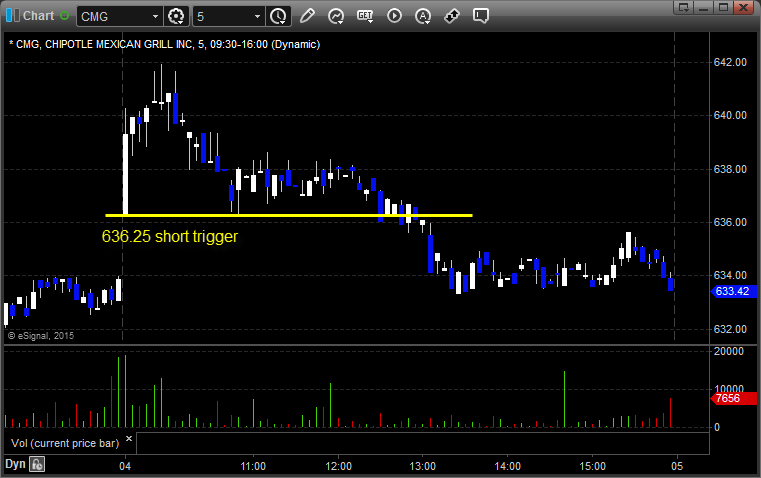
Task: Click the play replay button icon
Action: pyautogui.click(x=394, y=16)
